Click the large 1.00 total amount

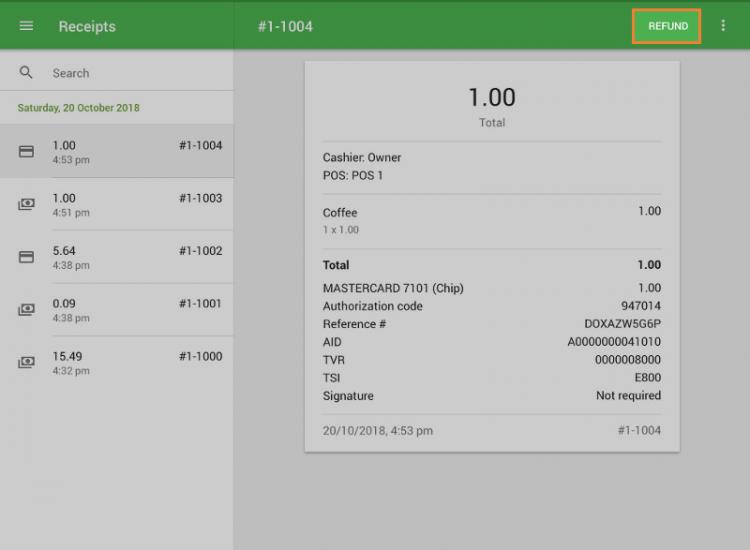[x=492, y=98]
